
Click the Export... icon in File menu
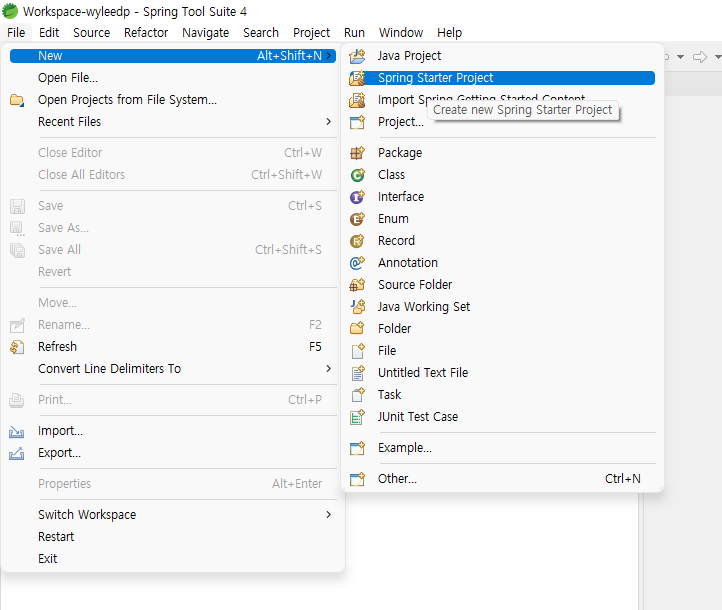point(17,453)
